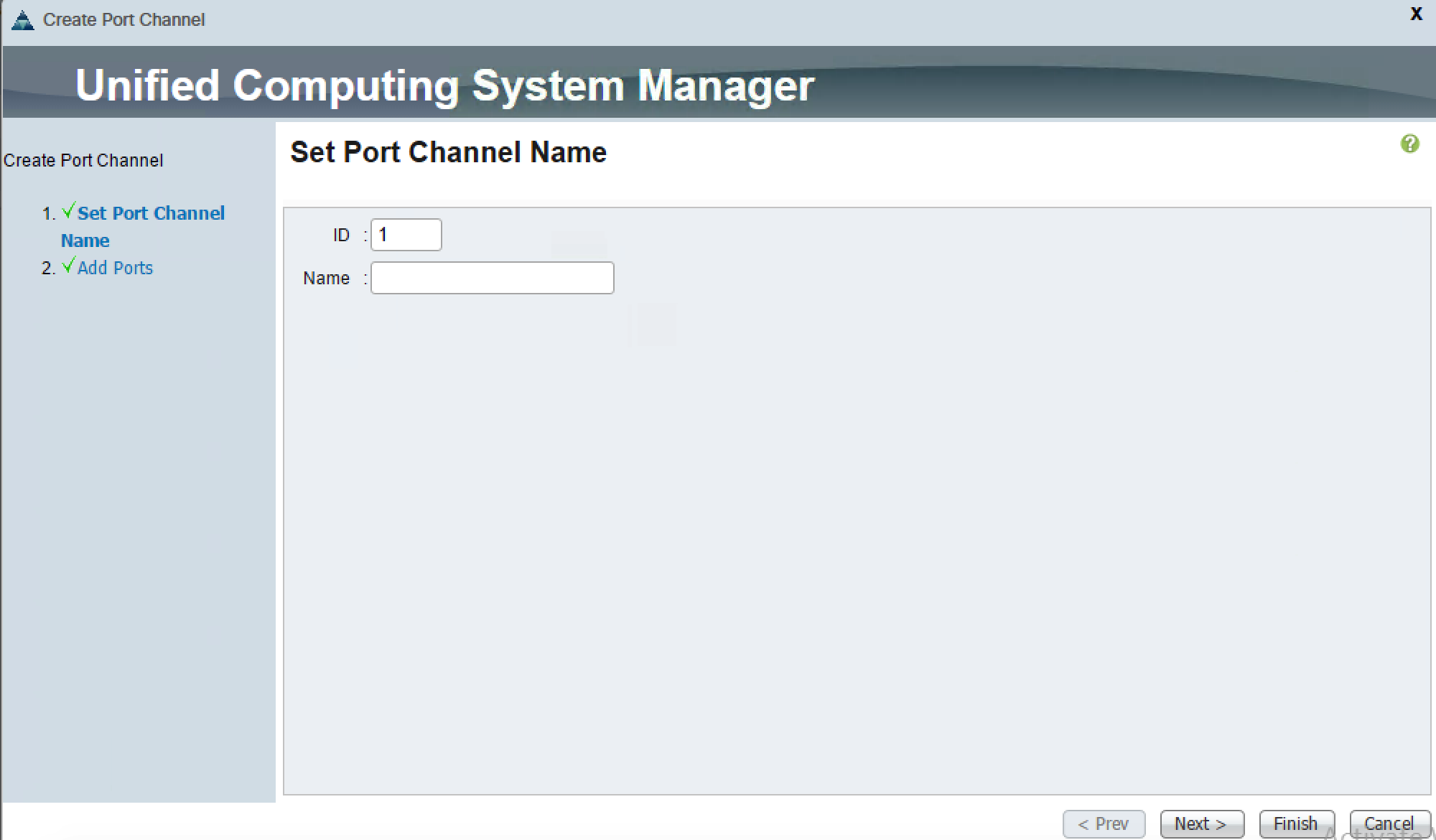Go to the Set Port Channel Name step

point(142,226)
